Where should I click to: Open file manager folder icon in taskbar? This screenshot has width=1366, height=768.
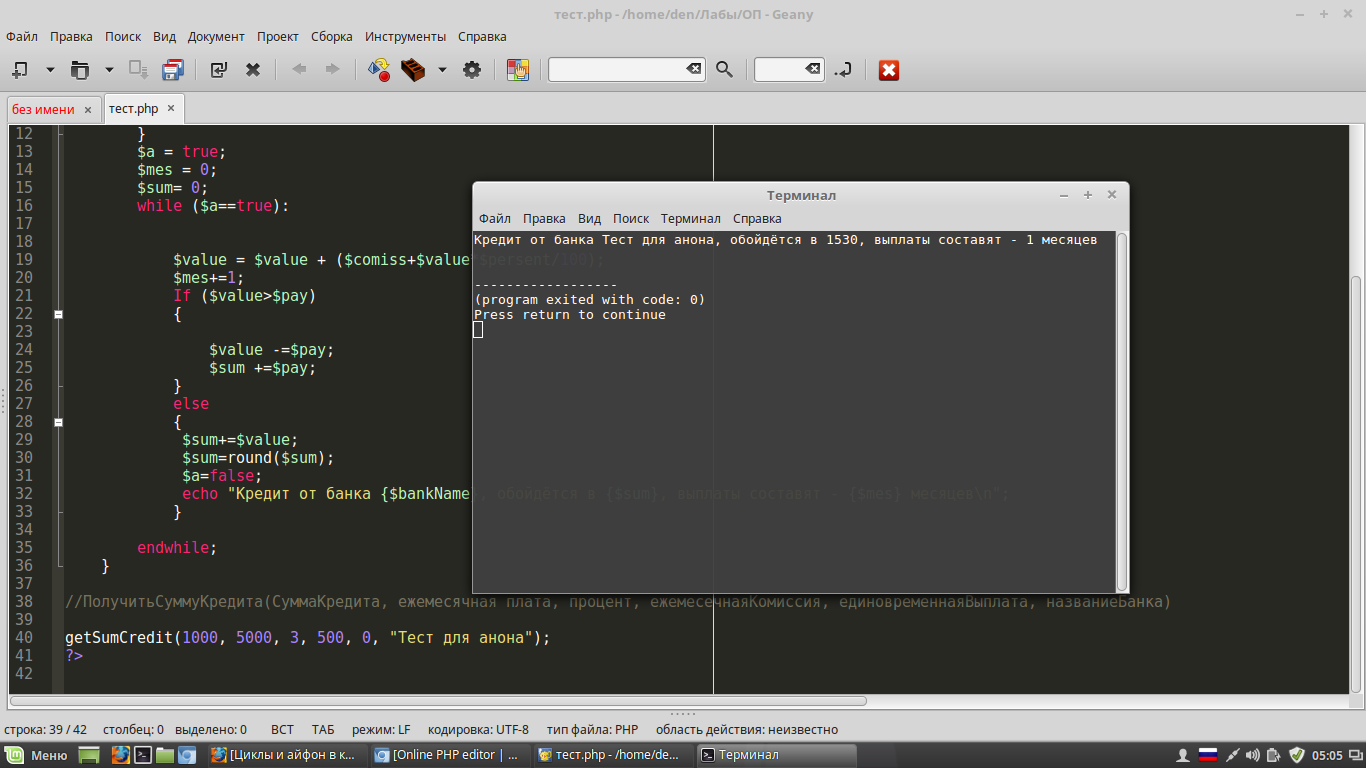point(165,755)
